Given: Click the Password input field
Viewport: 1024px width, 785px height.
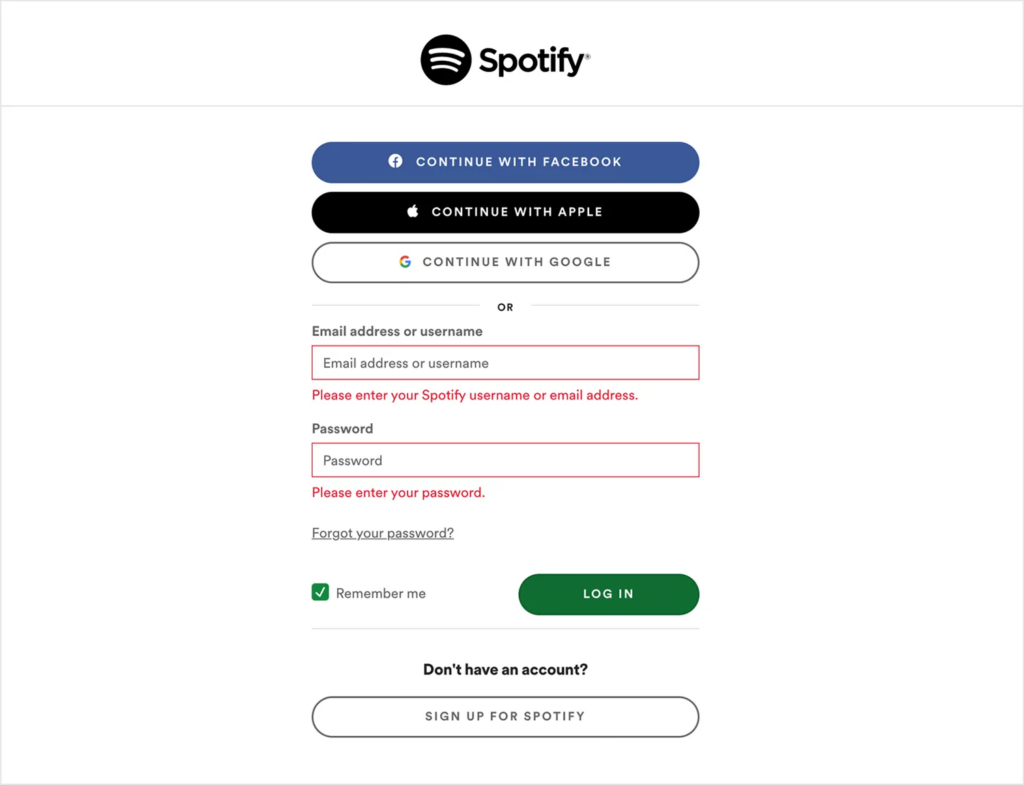Looking at the screenshot, I should [505, 460].
